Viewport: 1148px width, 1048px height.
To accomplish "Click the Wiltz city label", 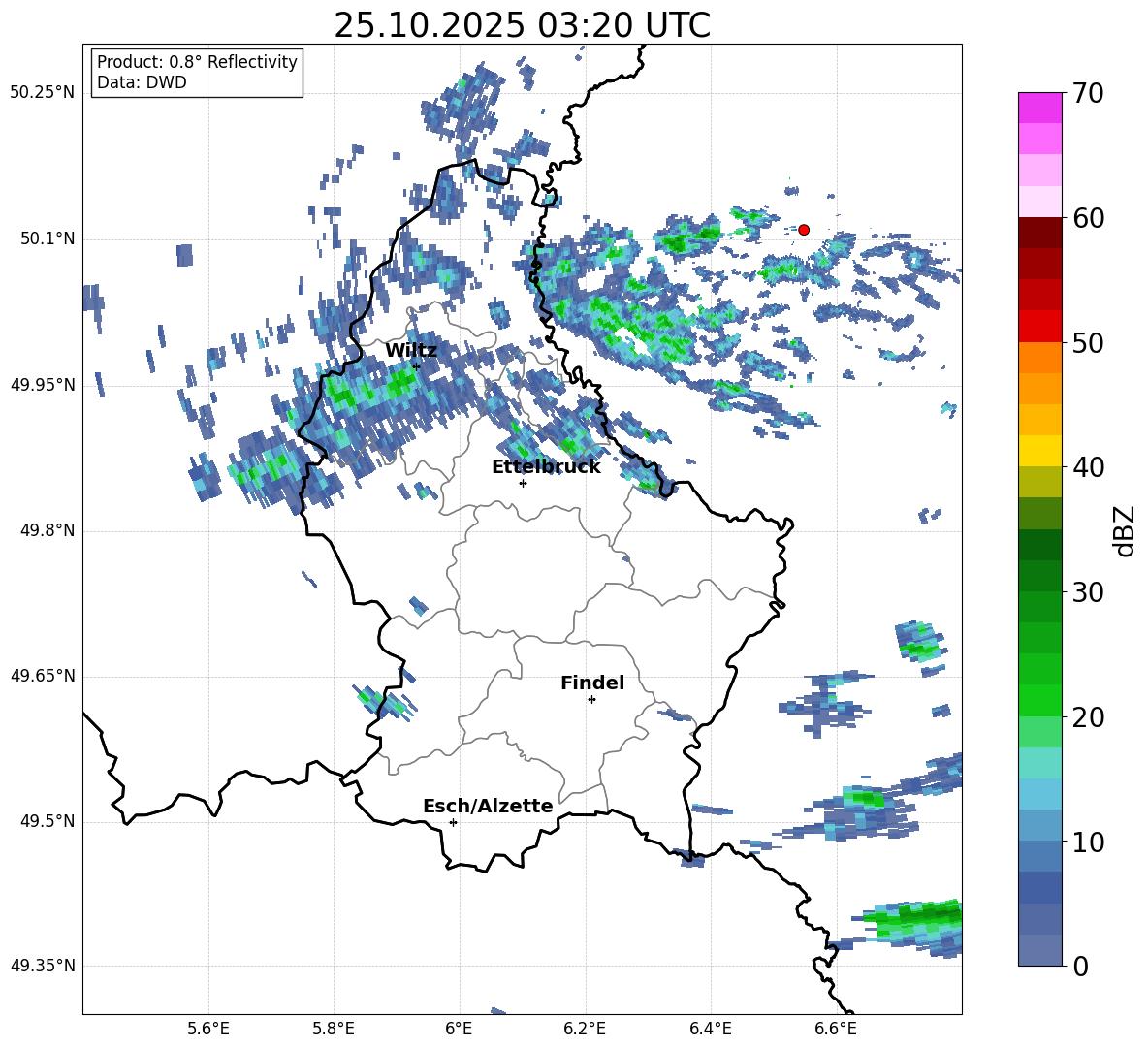I will 411,351.
